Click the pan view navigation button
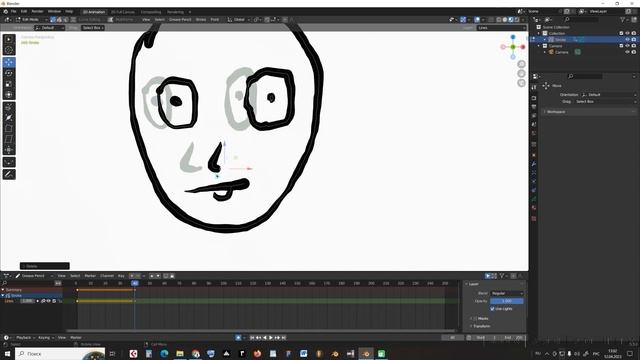Image resolution: width=640 pixels, height=360 pixels. (521, 73)
